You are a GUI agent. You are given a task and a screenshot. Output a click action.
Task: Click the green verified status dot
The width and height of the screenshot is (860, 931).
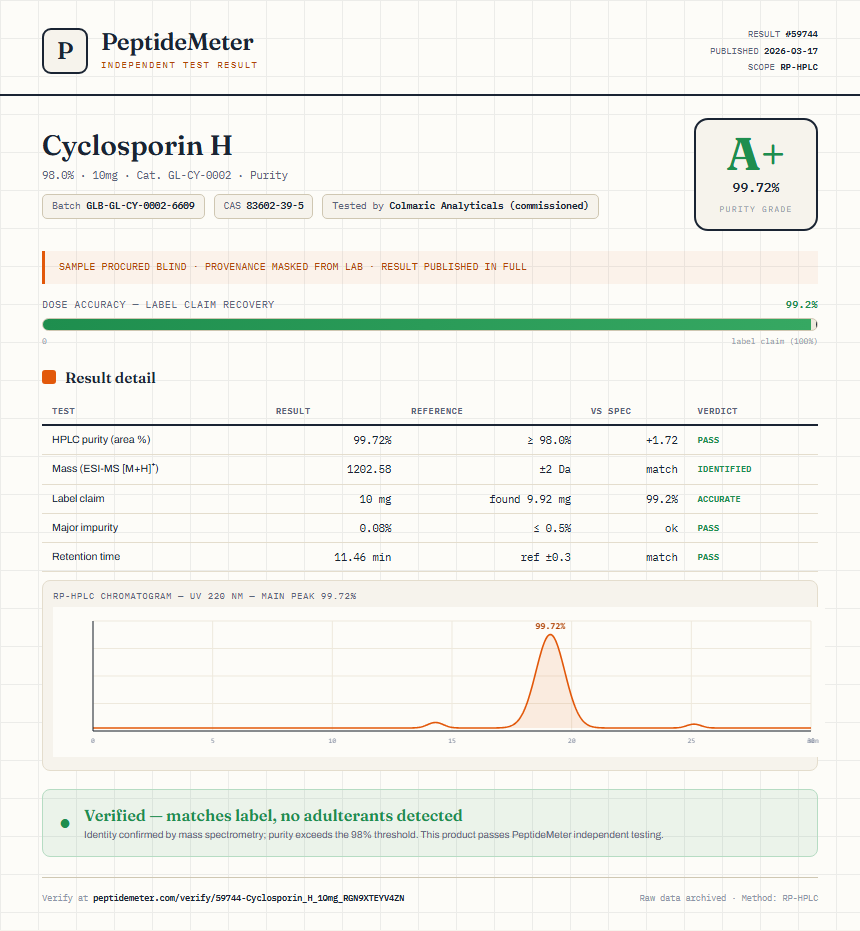pos(65,823)
